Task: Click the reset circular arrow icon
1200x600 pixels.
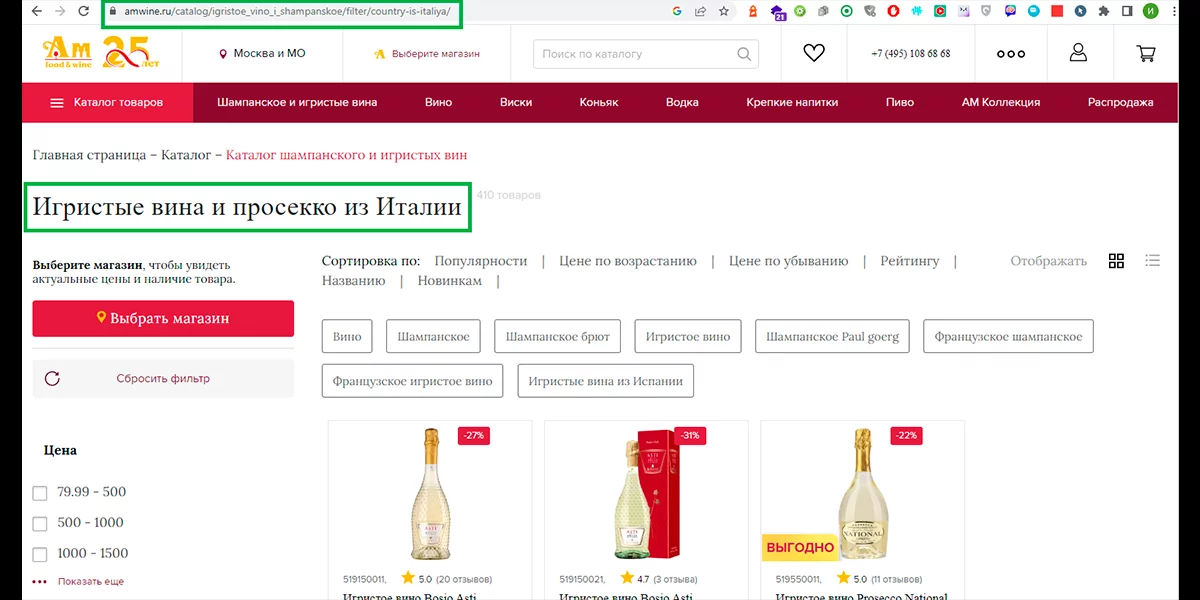Action: click(x=53, y=379)
